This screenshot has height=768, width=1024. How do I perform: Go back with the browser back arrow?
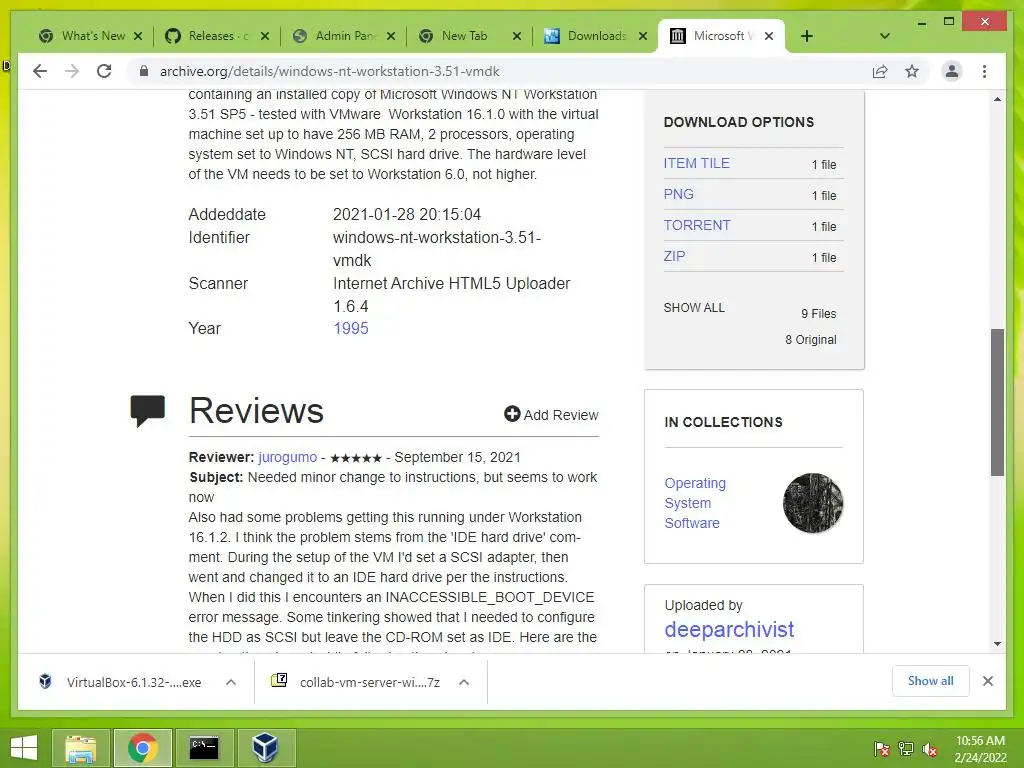tap(40, 71)
